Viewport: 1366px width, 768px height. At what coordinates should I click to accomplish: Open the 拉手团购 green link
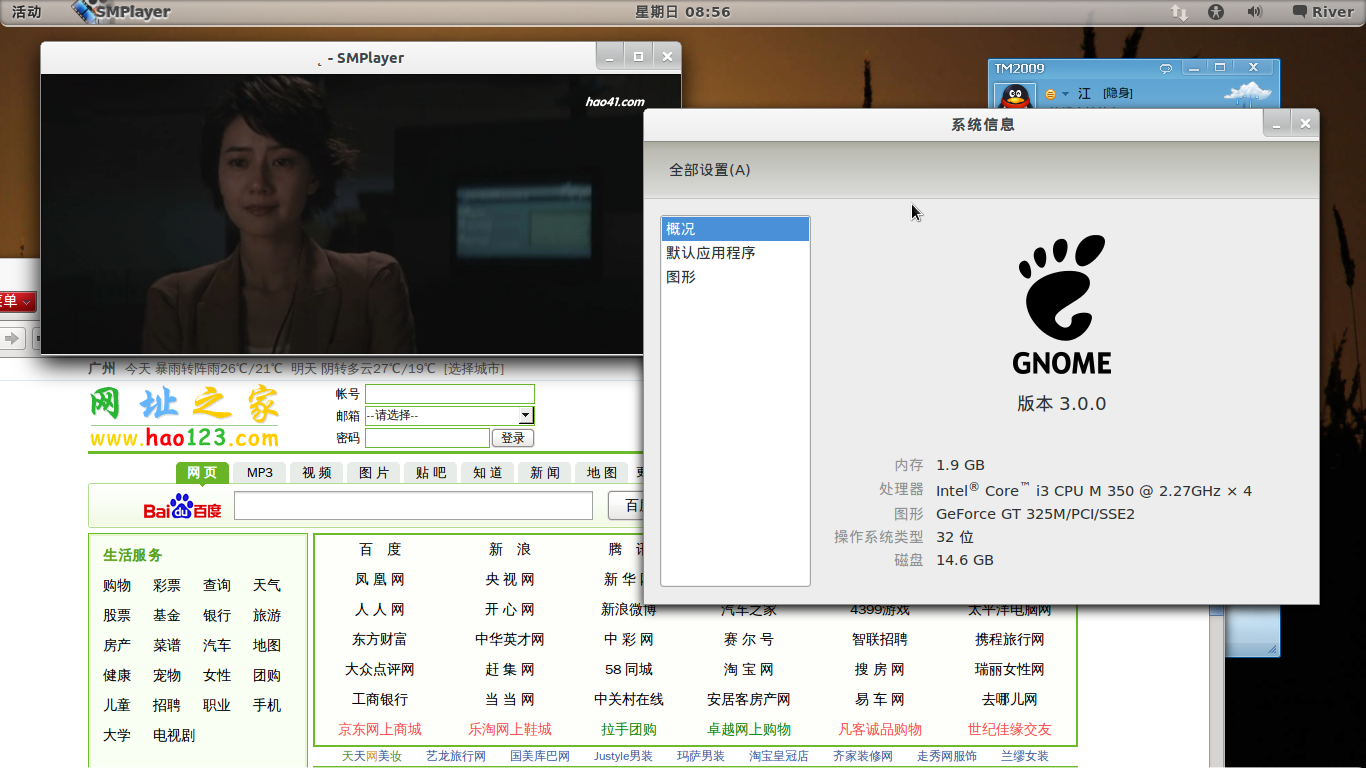click(629, 729)
